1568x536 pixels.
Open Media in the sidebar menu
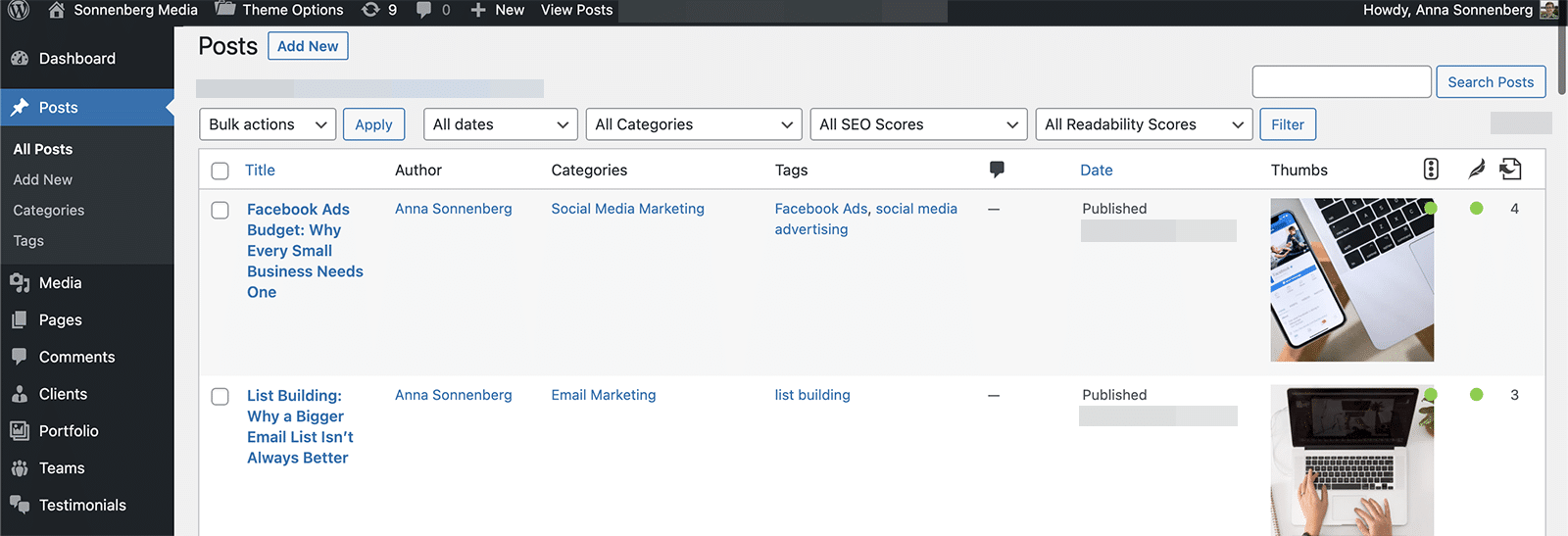pyautogui.click(x=60, y=283)
